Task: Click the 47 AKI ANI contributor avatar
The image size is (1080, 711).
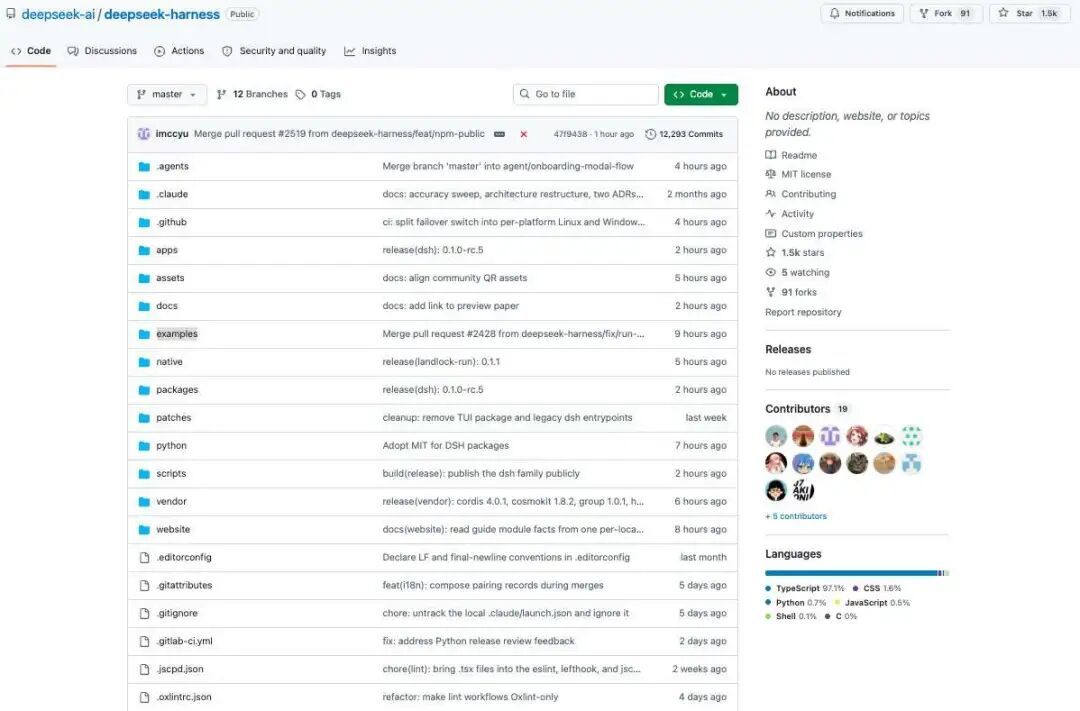Action: pyautogui.click(x=803, y=491)
